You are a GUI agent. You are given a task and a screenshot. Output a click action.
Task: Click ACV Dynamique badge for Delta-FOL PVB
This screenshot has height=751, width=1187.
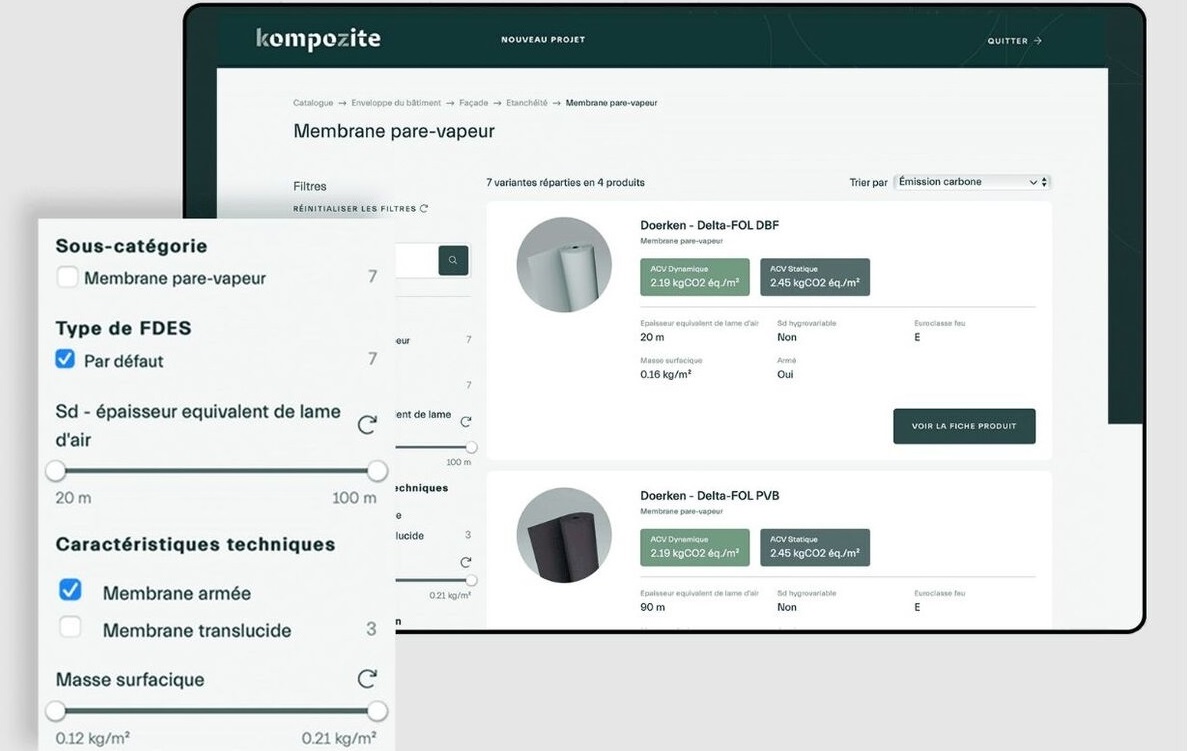click(694, 547)
